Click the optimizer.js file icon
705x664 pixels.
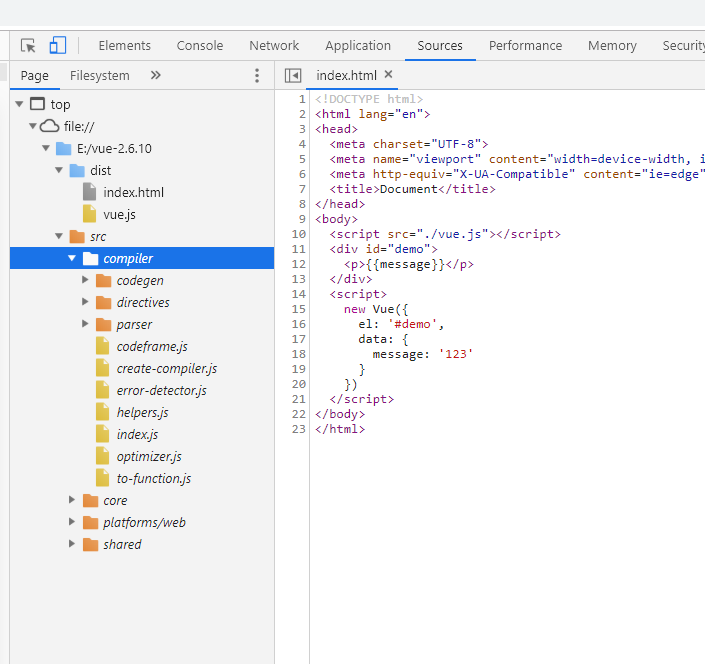click(103, 456)
